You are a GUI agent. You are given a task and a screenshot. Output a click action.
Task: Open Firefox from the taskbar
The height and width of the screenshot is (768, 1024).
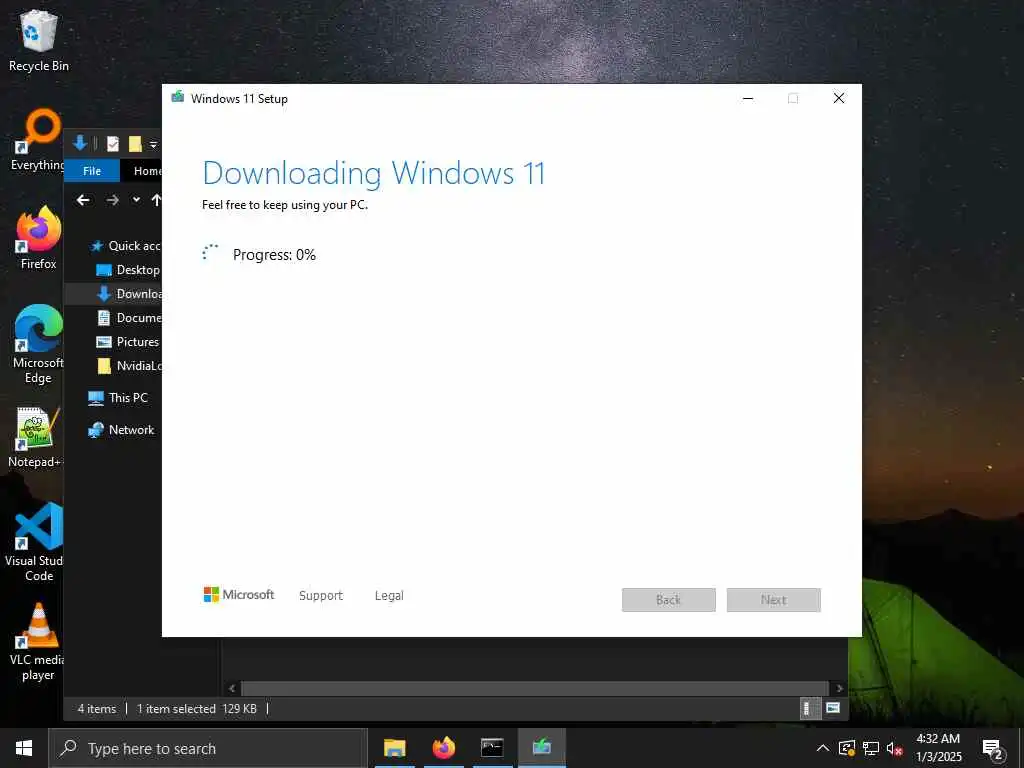click(443, 748)
